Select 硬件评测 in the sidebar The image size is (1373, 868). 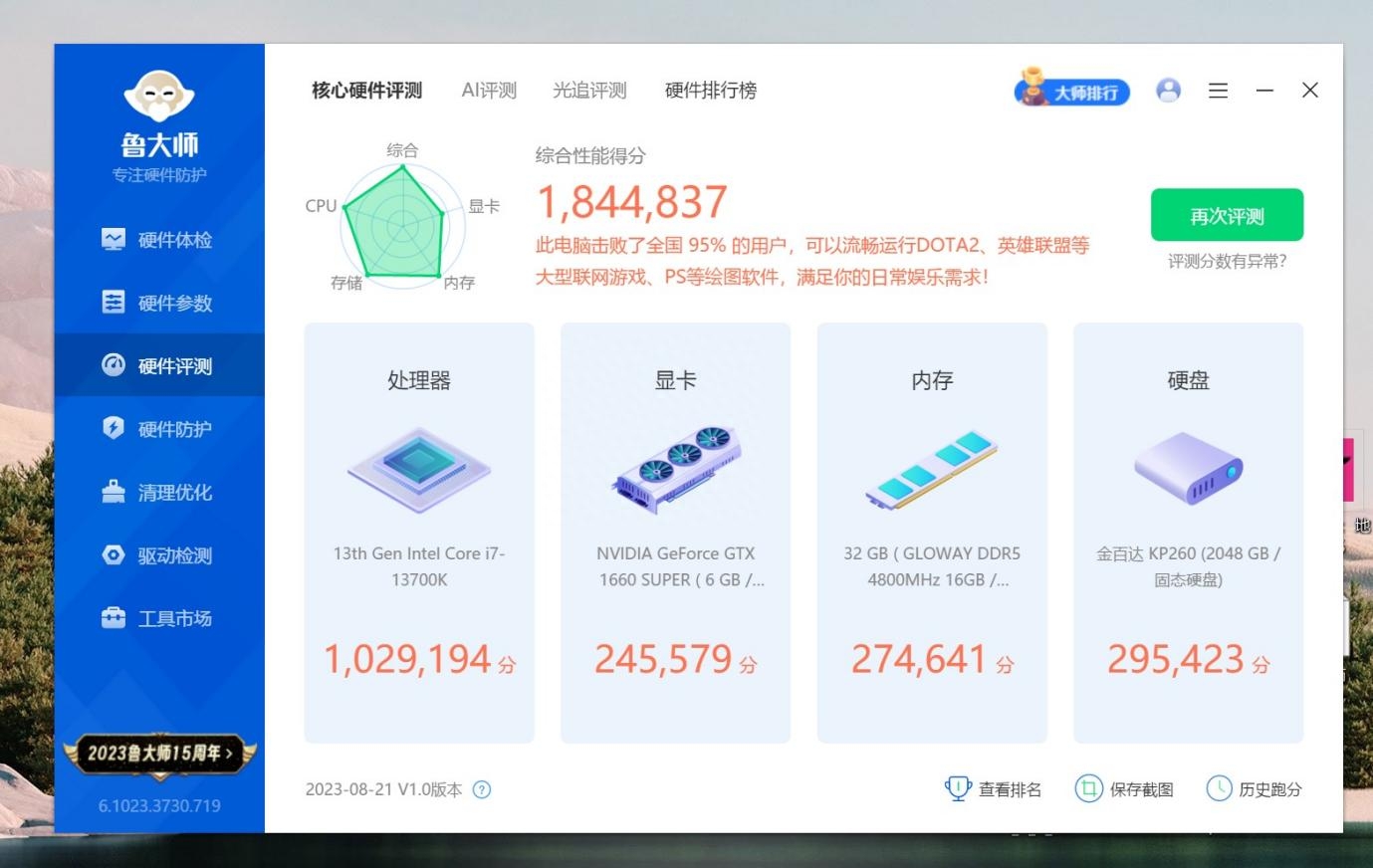tap(159, 365)
